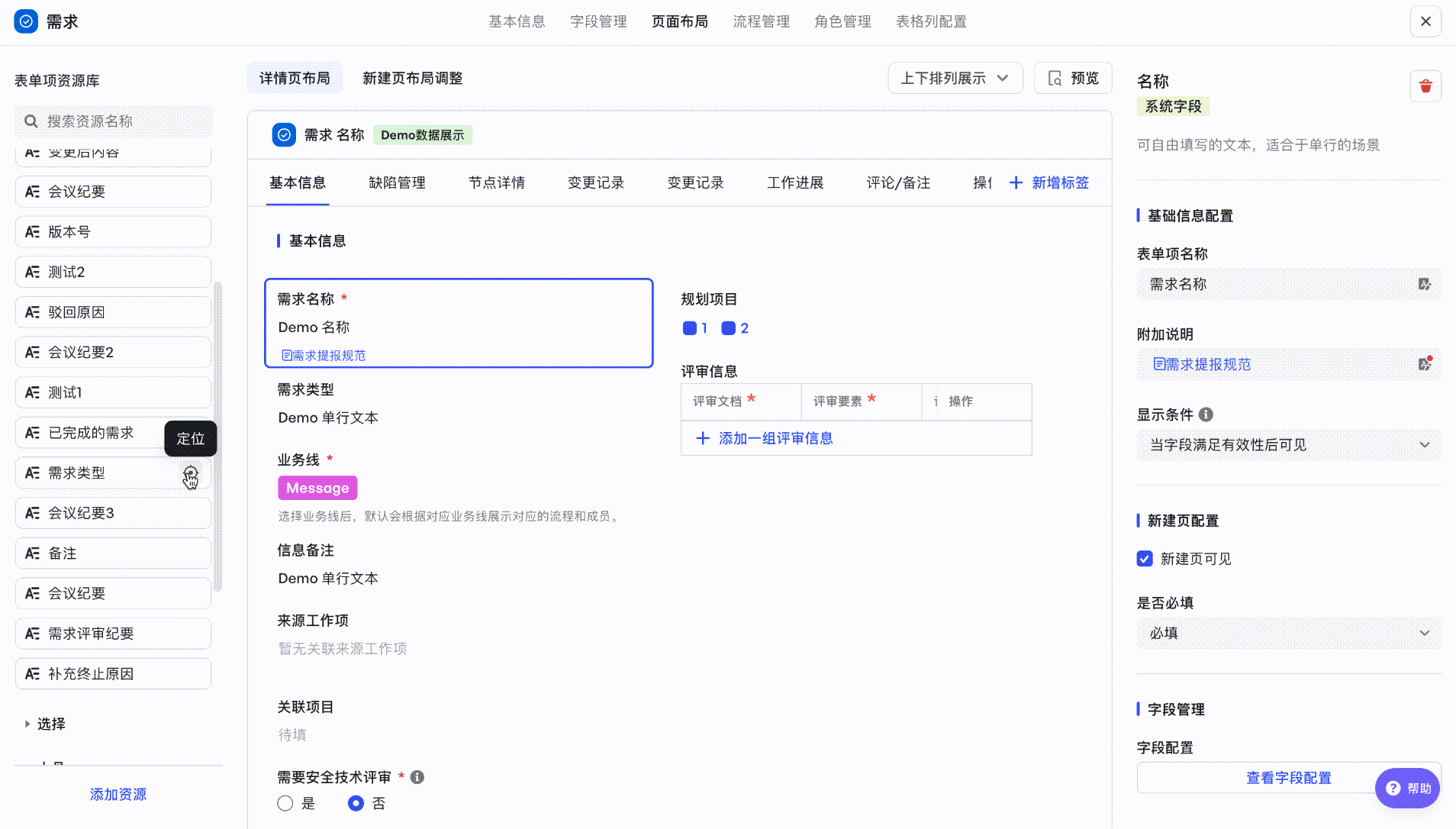1456x829 pixels.
Task: Select the 否 radio button
Action: (x=356, y=804)
